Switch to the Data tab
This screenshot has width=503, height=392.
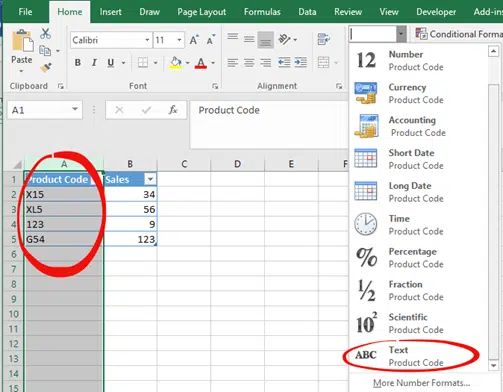307,12
